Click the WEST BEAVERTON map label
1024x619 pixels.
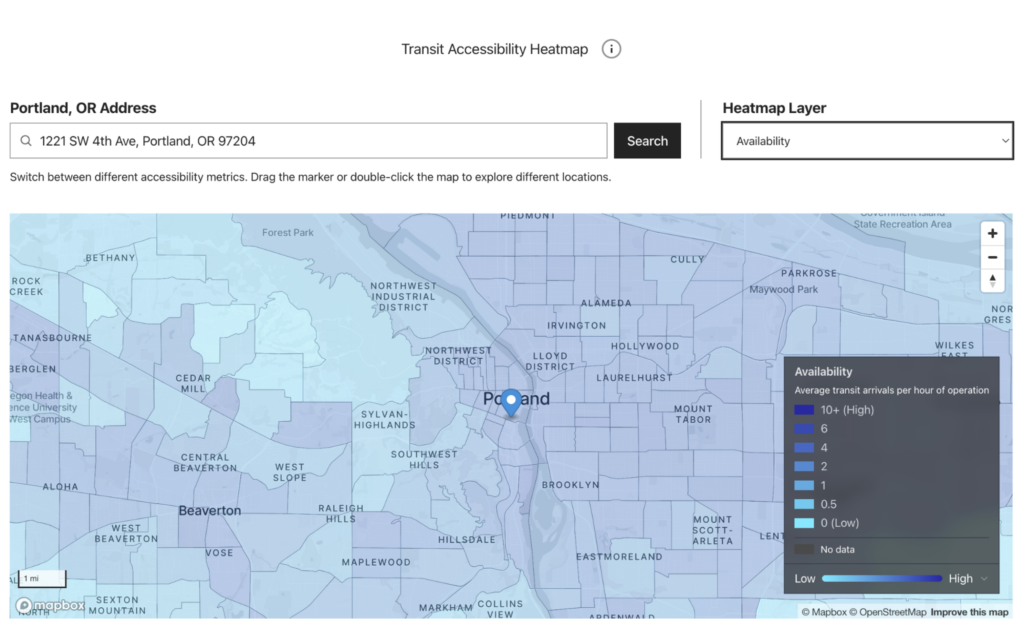[126, 533]
